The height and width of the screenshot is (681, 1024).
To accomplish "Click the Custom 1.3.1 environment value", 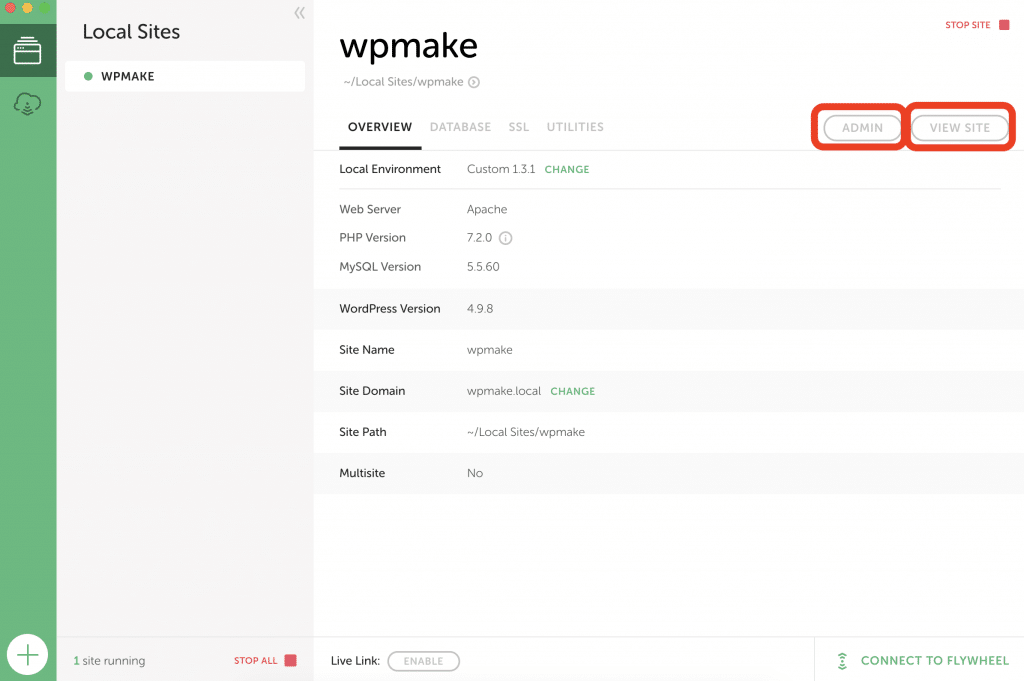I will 501,169.
